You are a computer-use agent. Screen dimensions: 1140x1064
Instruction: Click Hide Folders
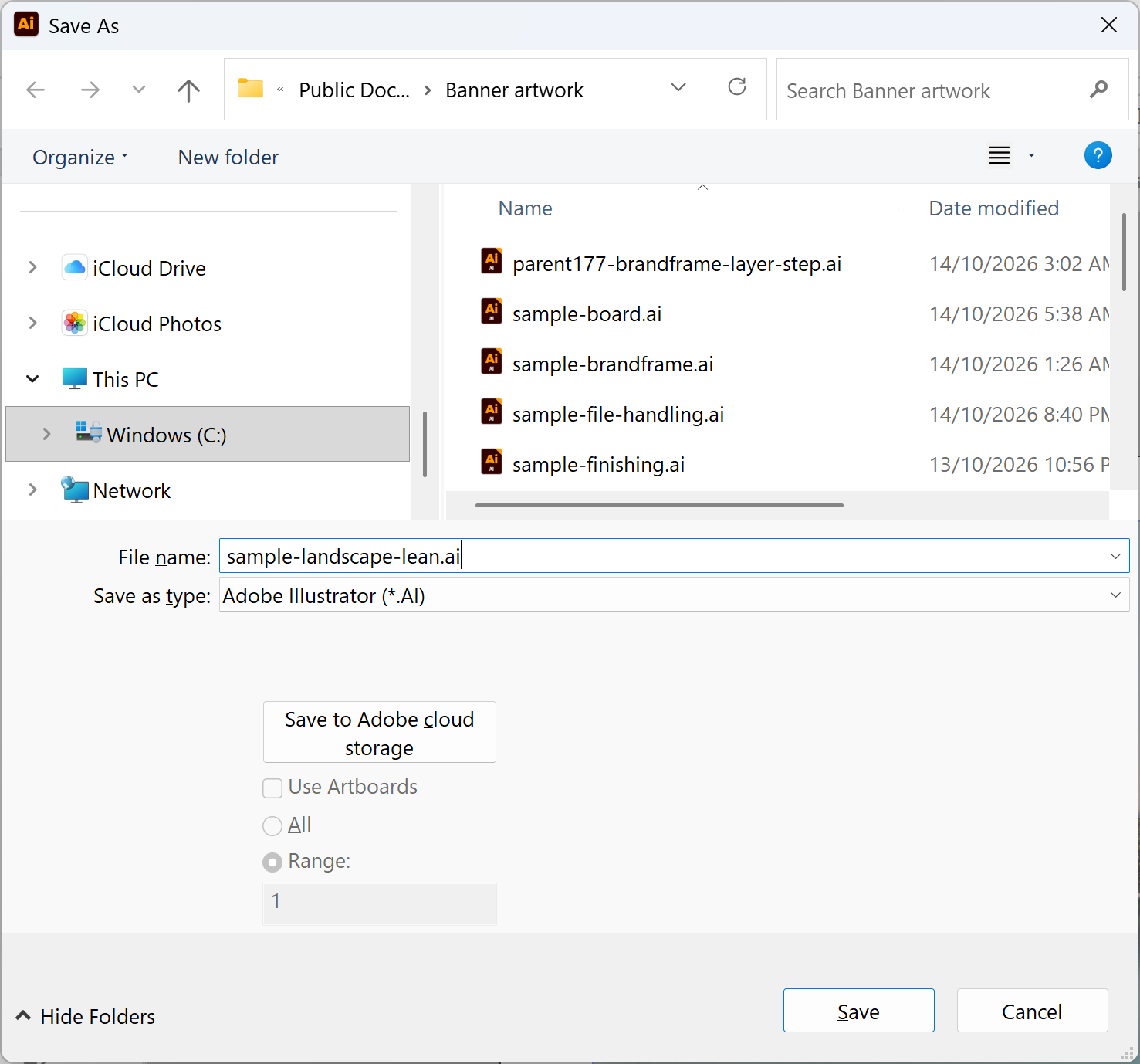(x=85, y=1016)
